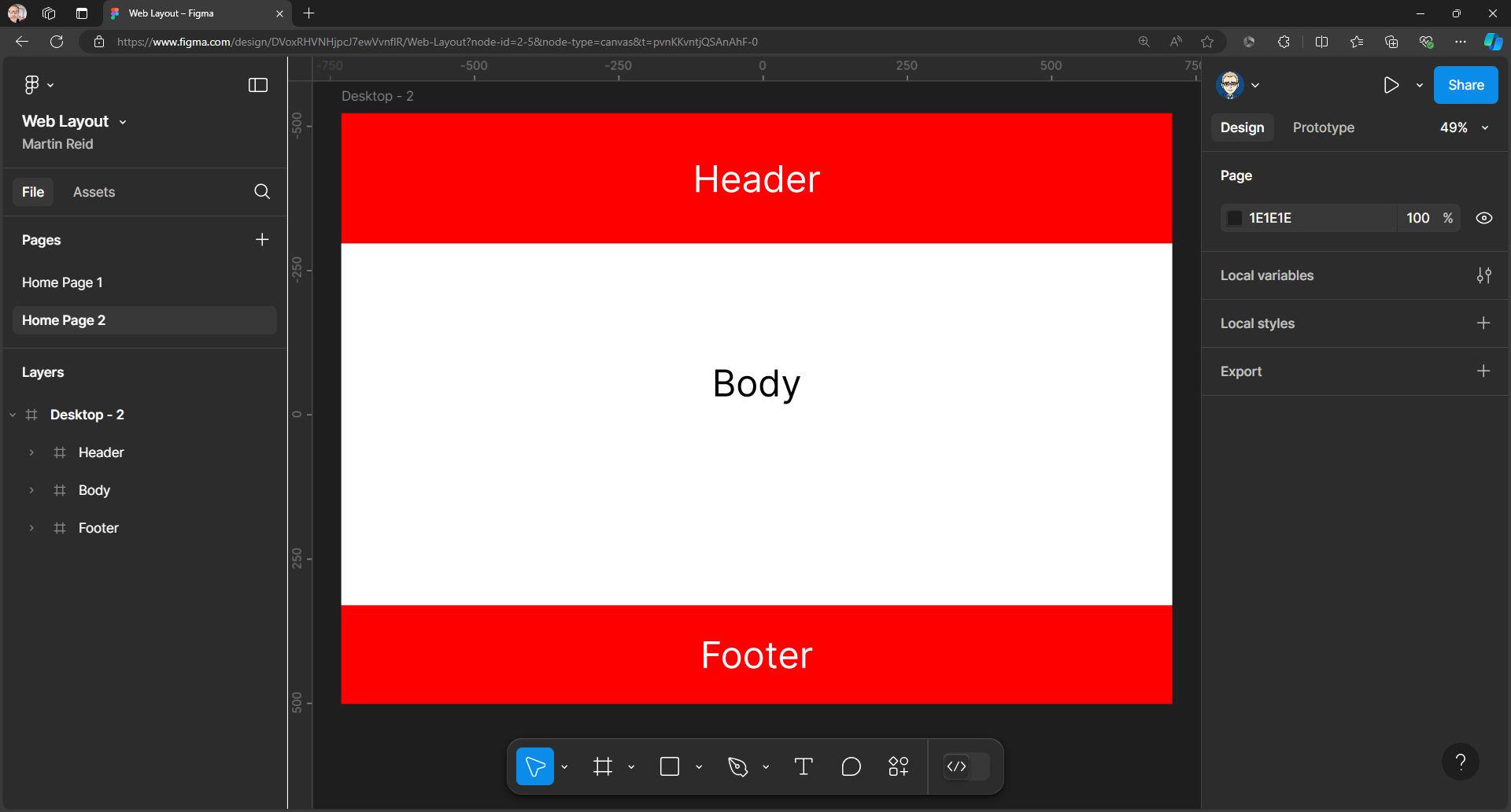Open browser extensions puzzle icon
1511x812 pixels.
coord(1284,42)
